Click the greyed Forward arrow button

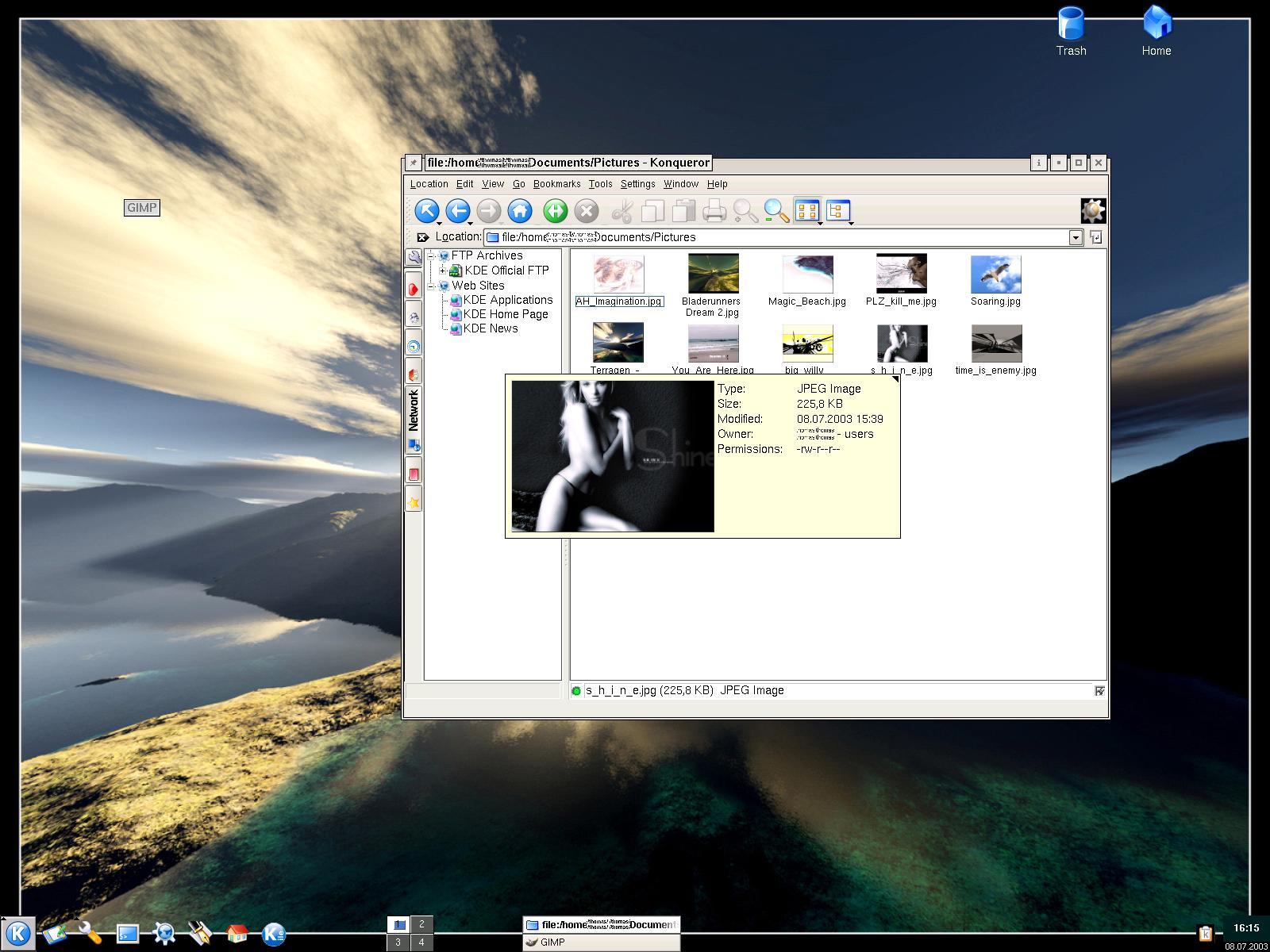tap(489, 211)
